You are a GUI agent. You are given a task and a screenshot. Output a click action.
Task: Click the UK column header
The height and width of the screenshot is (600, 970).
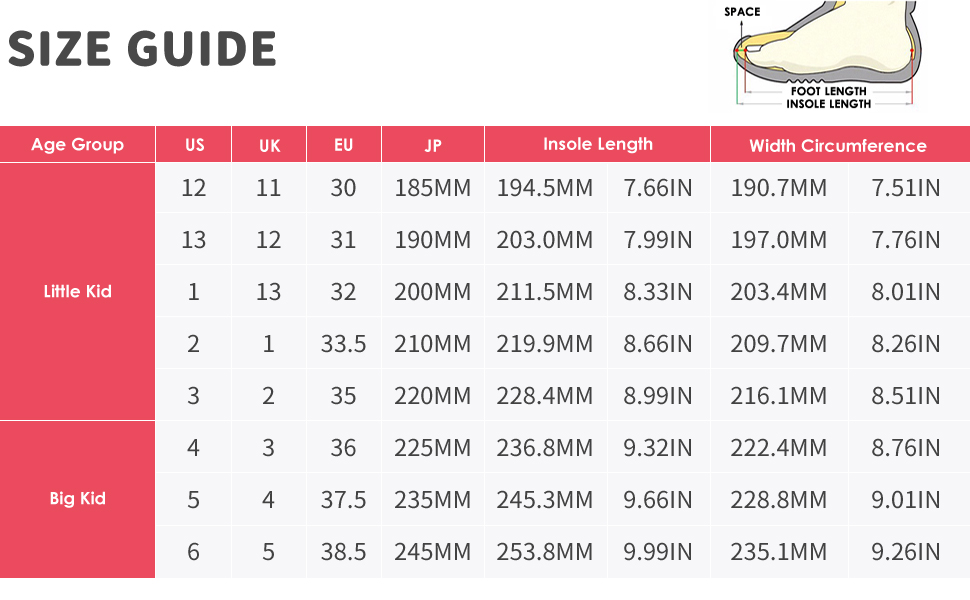(269, 145)
